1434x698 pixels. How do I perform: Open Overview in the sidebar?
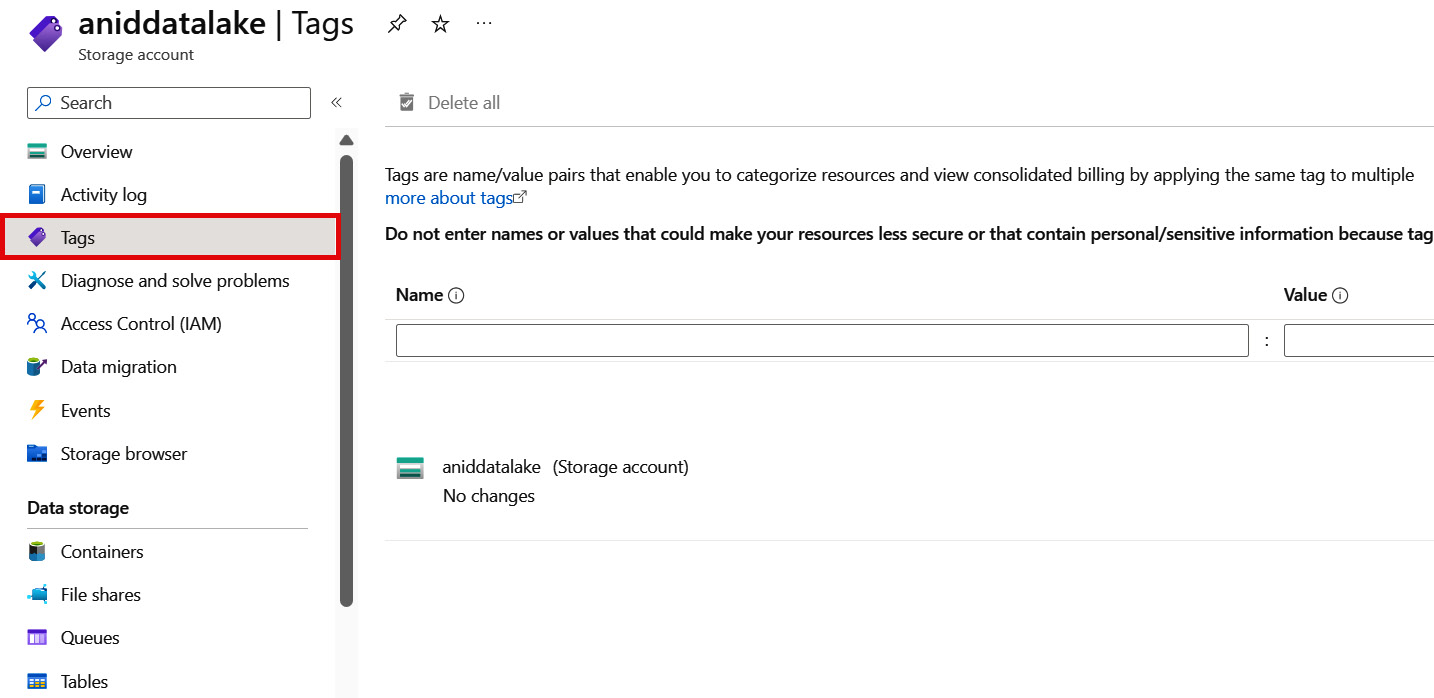point(96,152)
